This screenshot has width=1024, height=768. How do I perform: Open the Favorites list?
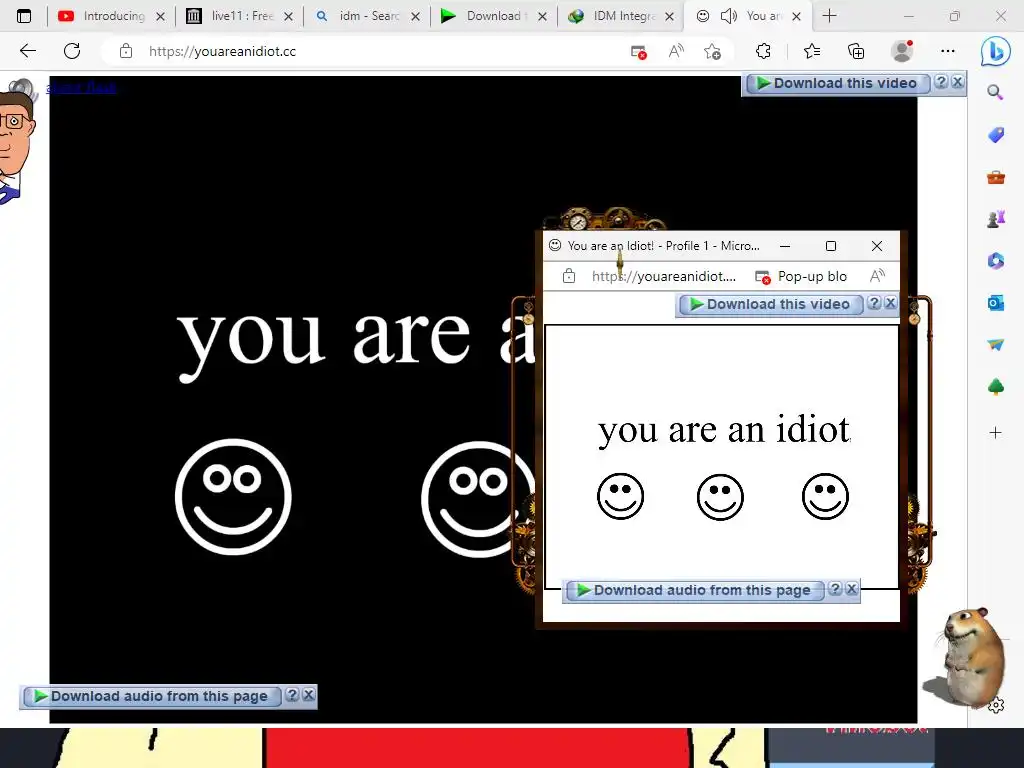pos(812,51)
